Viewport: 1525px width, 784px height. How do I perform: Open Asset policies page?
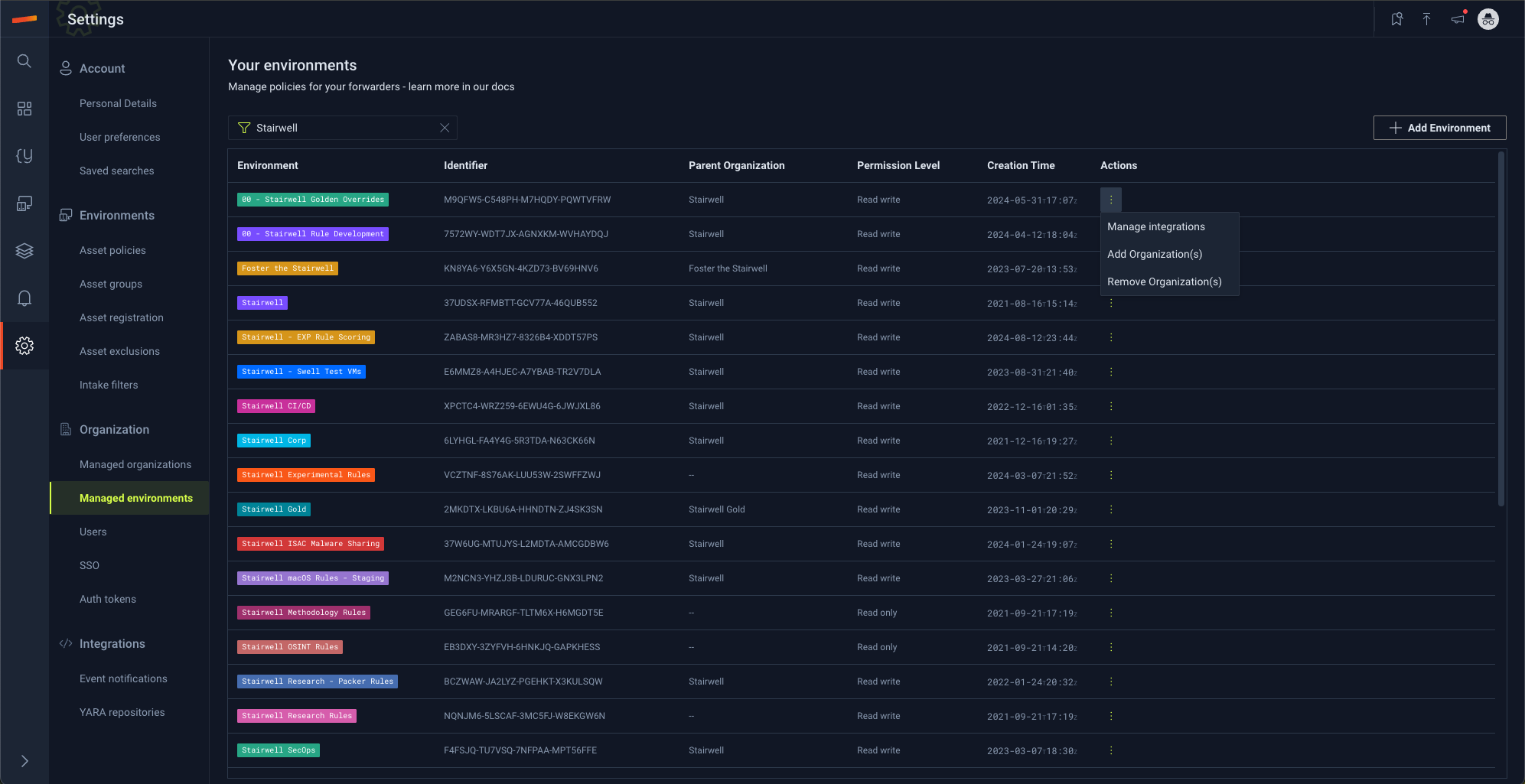(x=112, y=250)
